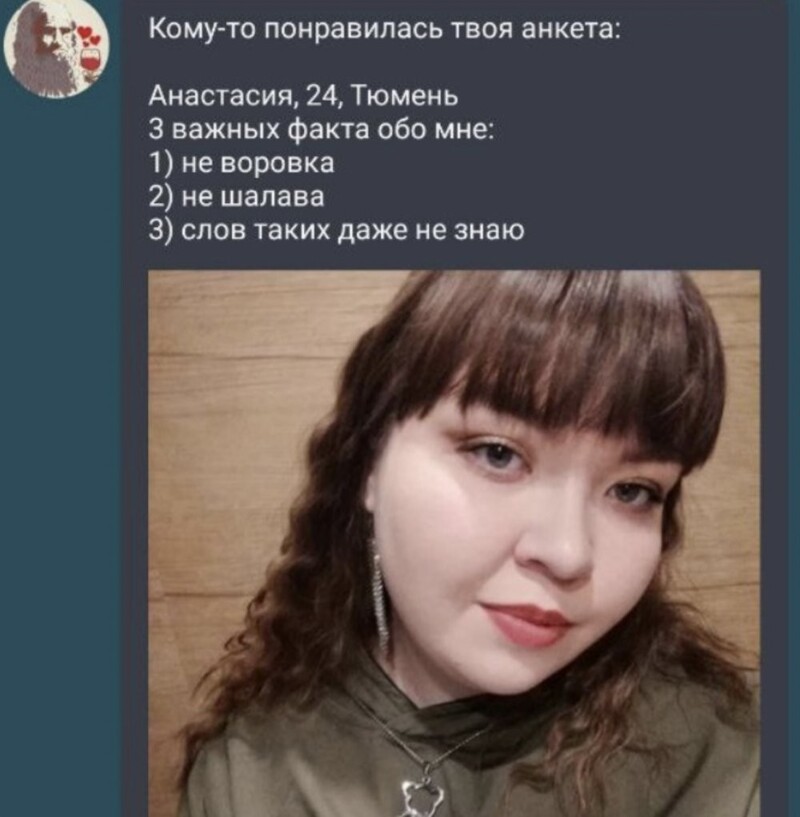Select the line 'Кому-то понравилась твоя анкета:'
This screenshot has height=817, width=800.
tap(384, 30)
